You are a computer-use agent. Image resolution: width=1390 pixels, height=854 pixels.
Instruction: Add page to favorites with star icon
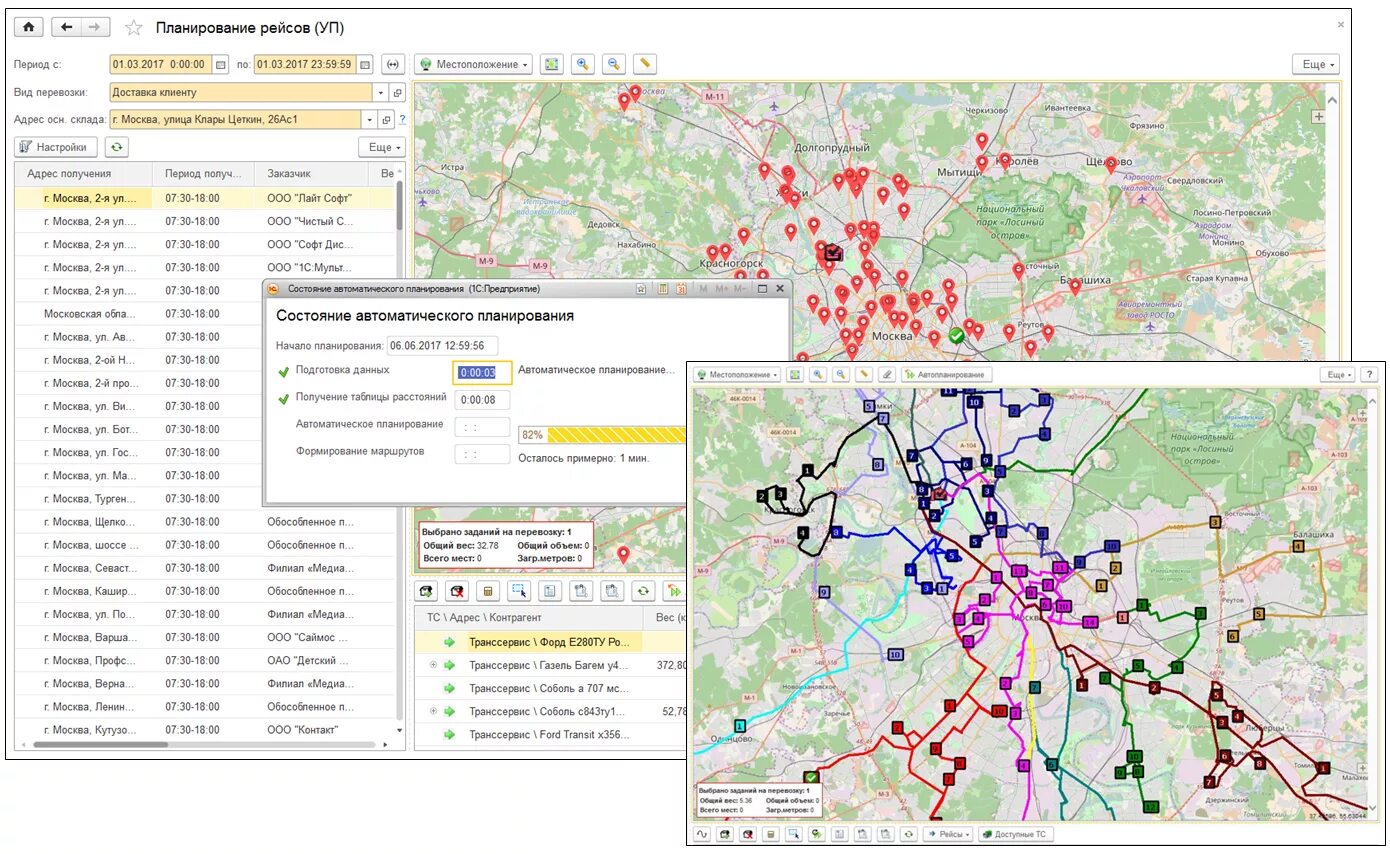(133, 28)
